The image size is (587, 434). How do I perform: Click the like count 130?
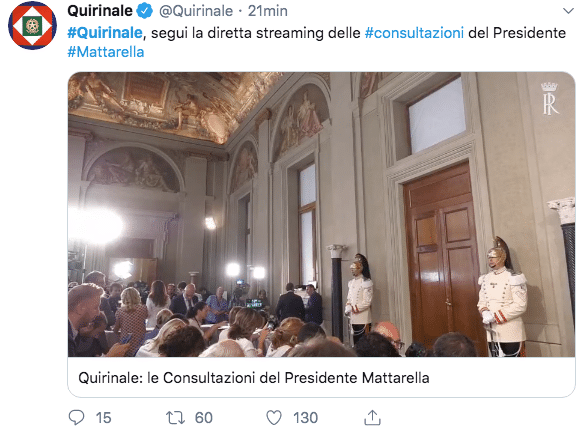point(305,418)
